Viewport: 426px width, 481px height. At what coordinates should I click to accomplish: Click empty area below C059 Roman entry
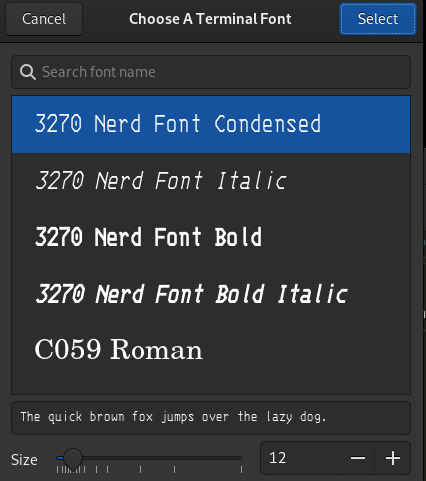(211, 386)
